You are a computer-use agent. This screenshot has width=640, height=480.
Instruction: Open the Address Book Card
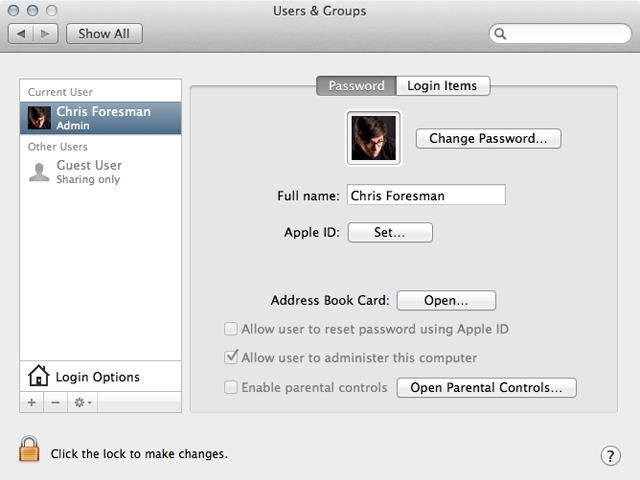tap(446, 300)
